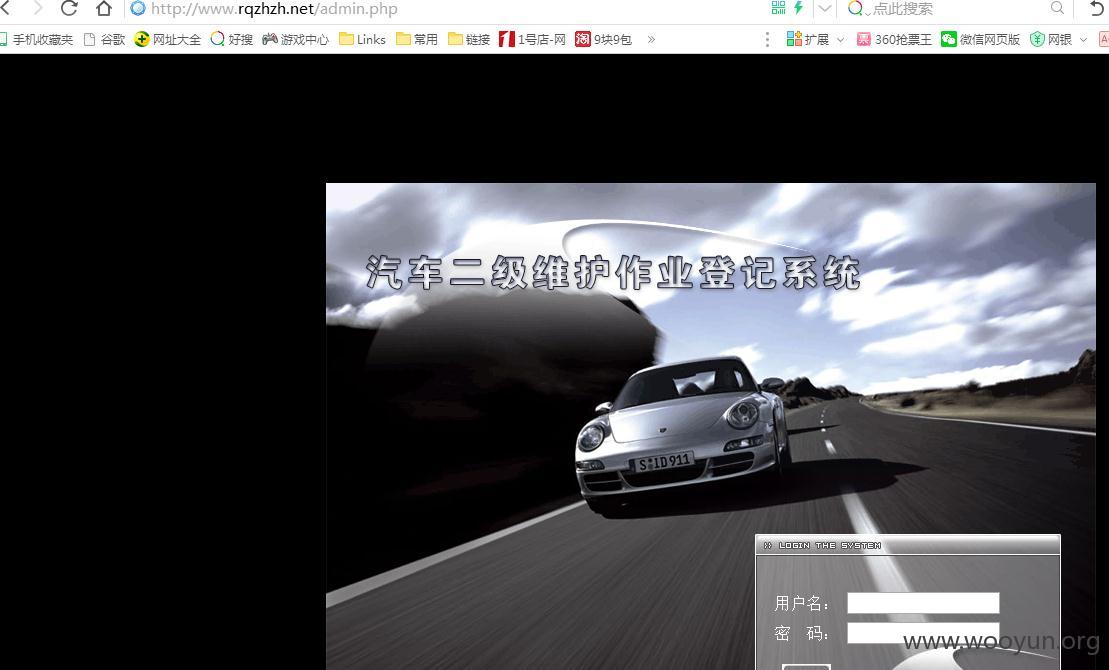Go forward to the next page

coord(37,8)
